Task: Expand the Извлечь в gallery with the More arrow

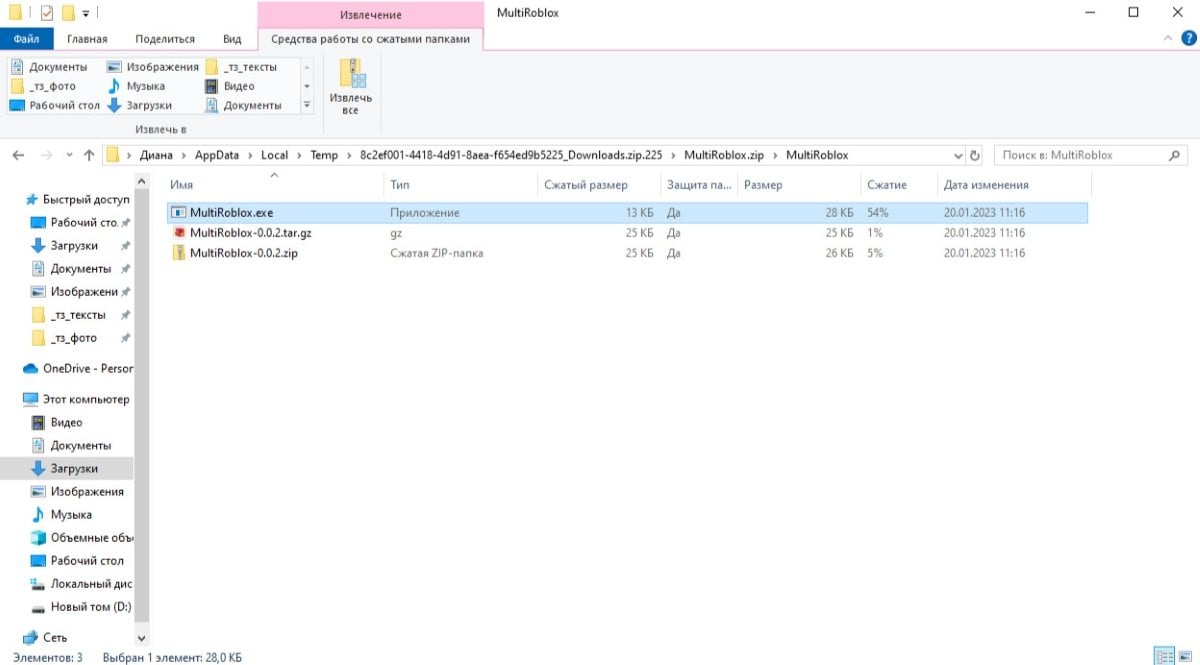Action: tap(307, 105)
